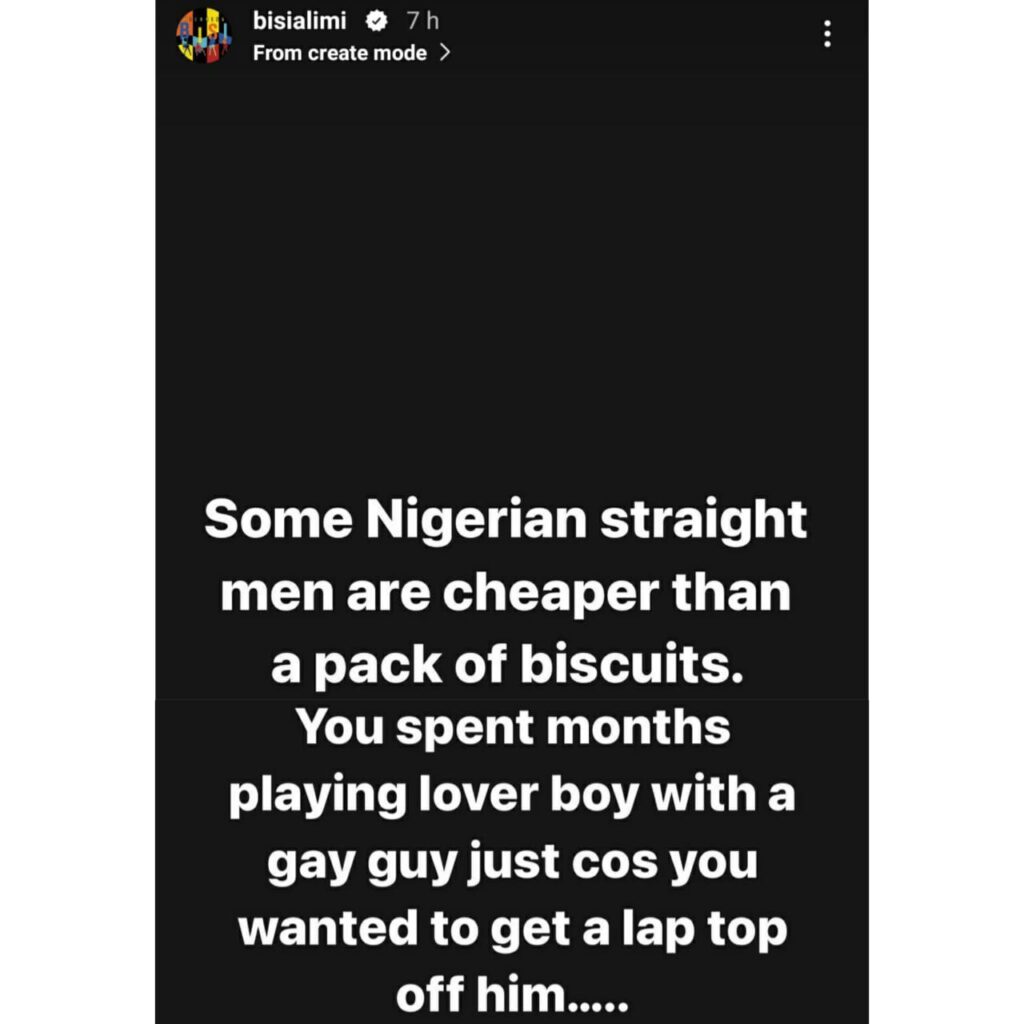Click the "You spent months" text line
The image size is (1024, 1024).
(513, 728)
